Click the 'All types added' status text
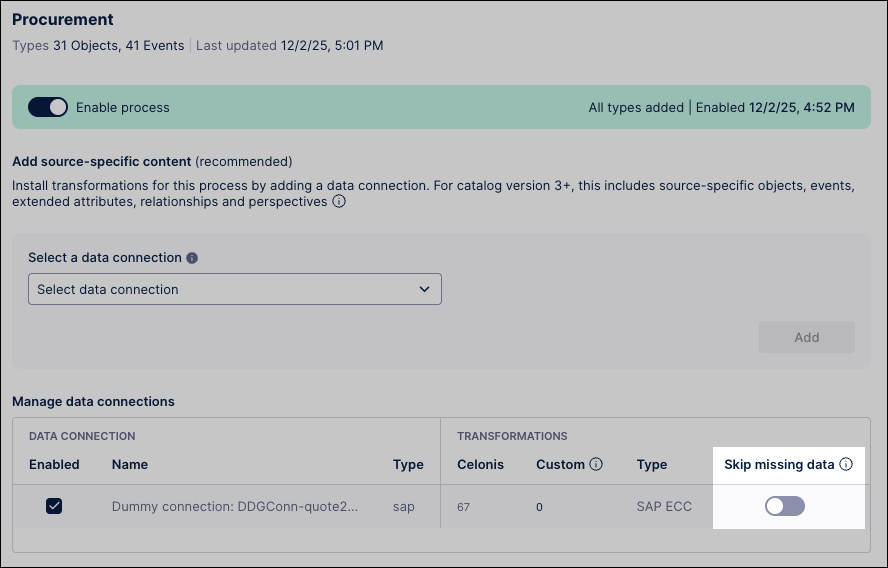This screenshot has width=888, height=568. [635, 107]
